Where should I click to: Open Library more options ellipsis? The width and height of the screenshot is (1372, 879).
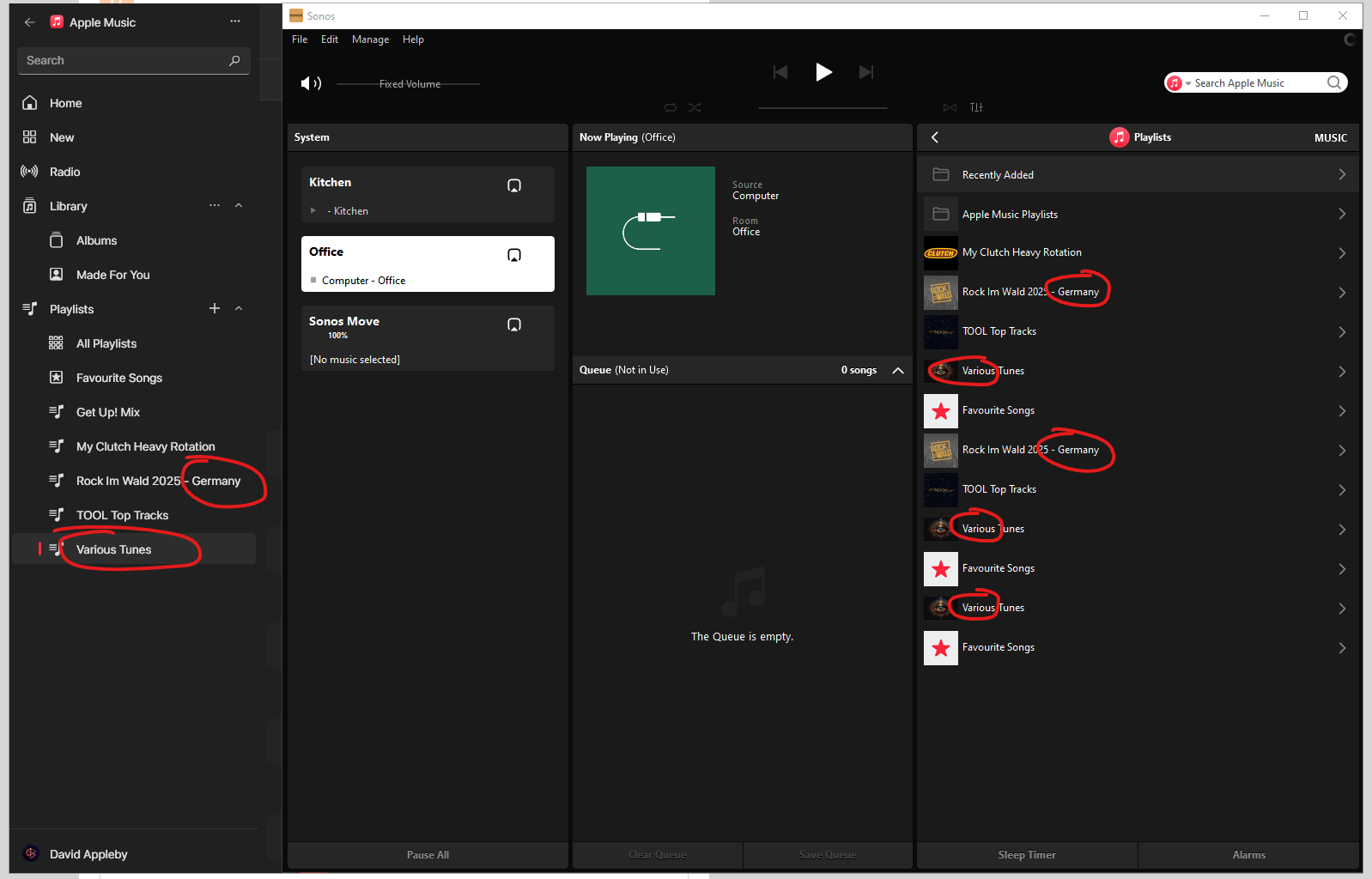[215, 205]
